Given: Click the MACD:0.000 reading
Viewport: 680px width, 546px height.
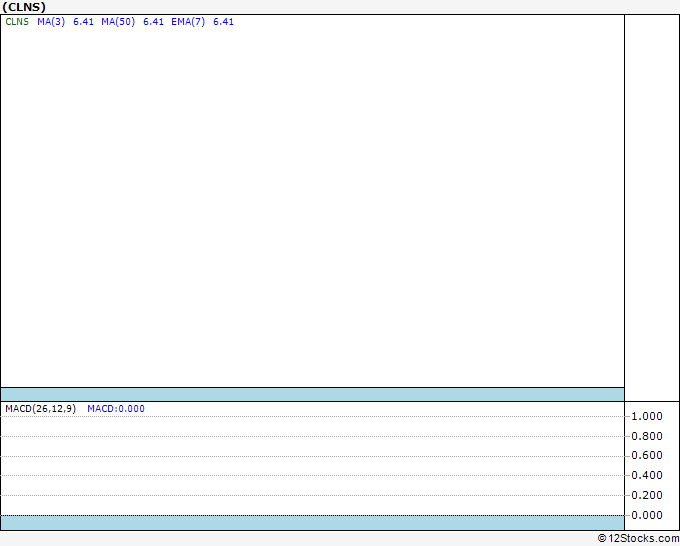Looking at the screenshot, I should [x=116, y=409].
